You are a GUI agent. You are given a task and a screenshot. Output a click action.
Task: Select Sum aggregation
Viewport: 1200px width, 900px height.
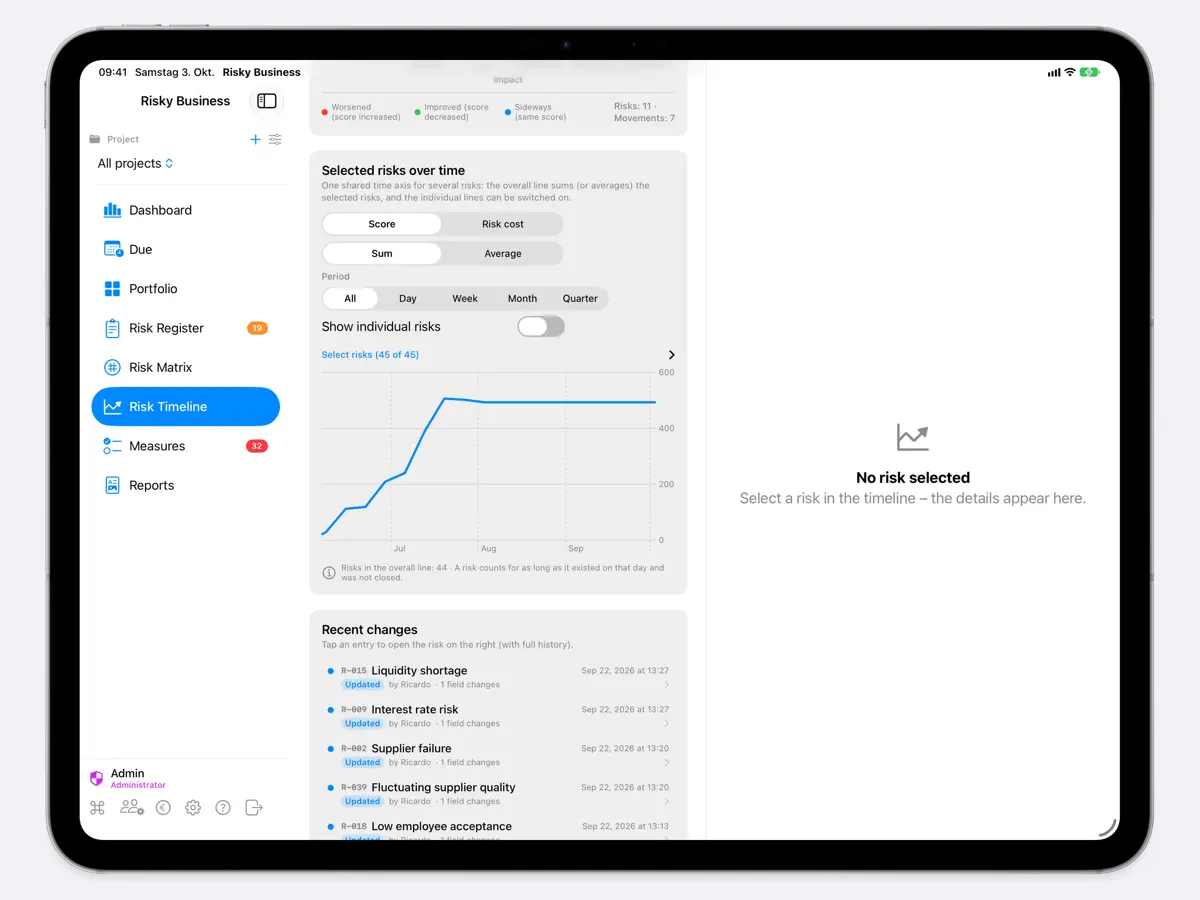pyautogui.click(x=382, y=254)
